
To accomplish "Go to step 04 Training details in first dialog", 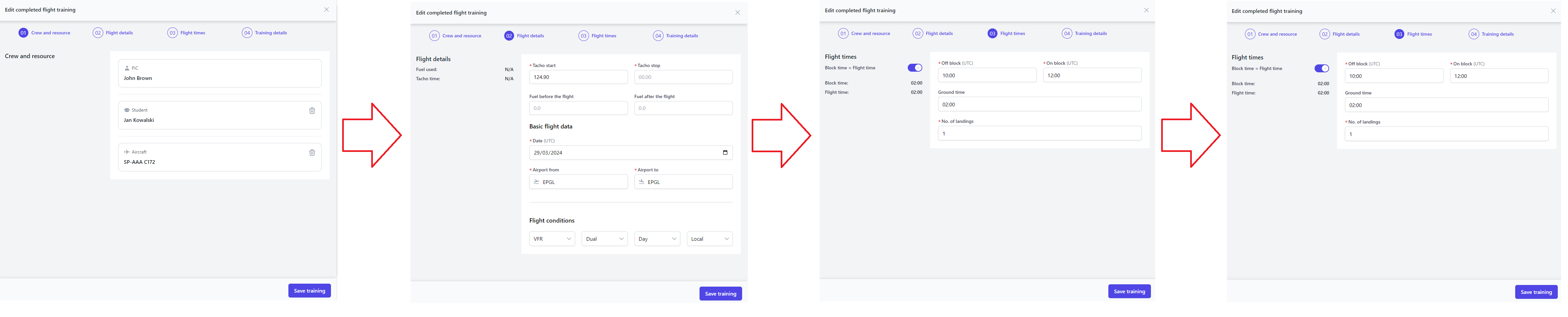I will click(264, 33).
